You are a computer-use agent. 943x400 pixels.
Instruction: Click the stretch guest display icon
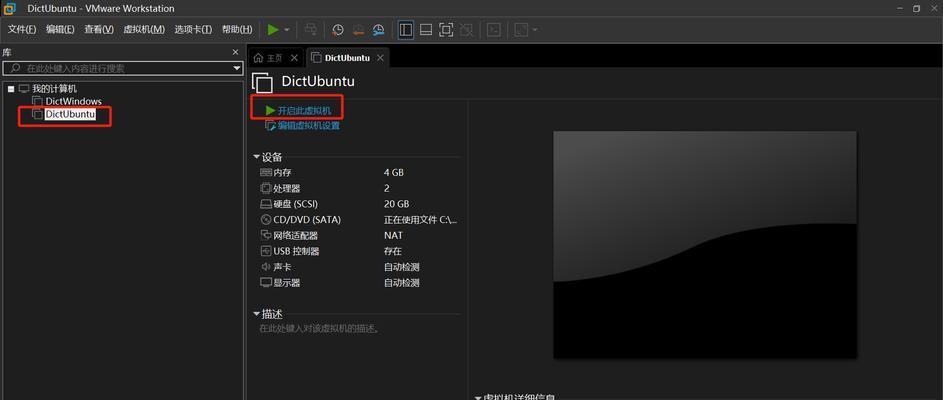(521, 29)
